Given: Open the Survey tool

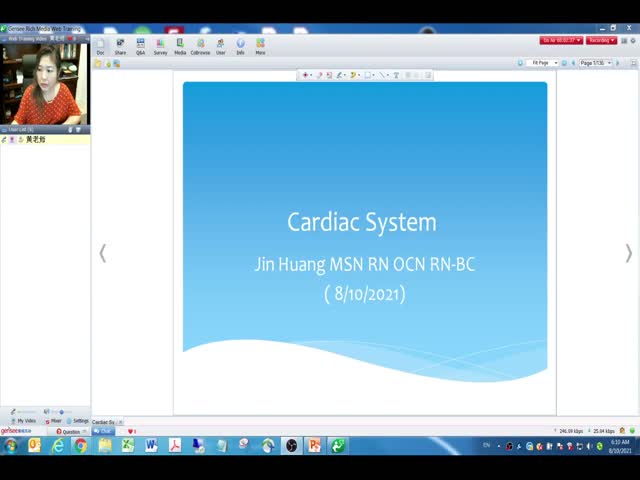Looking at the screenshot, I should tap(160, 46).
